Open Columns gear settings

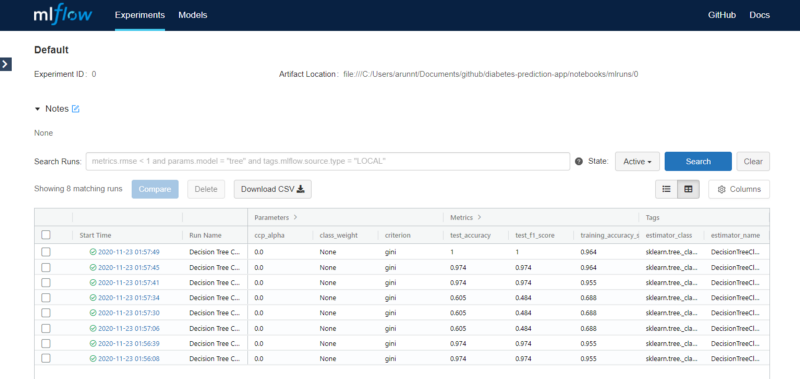[739, 189]
